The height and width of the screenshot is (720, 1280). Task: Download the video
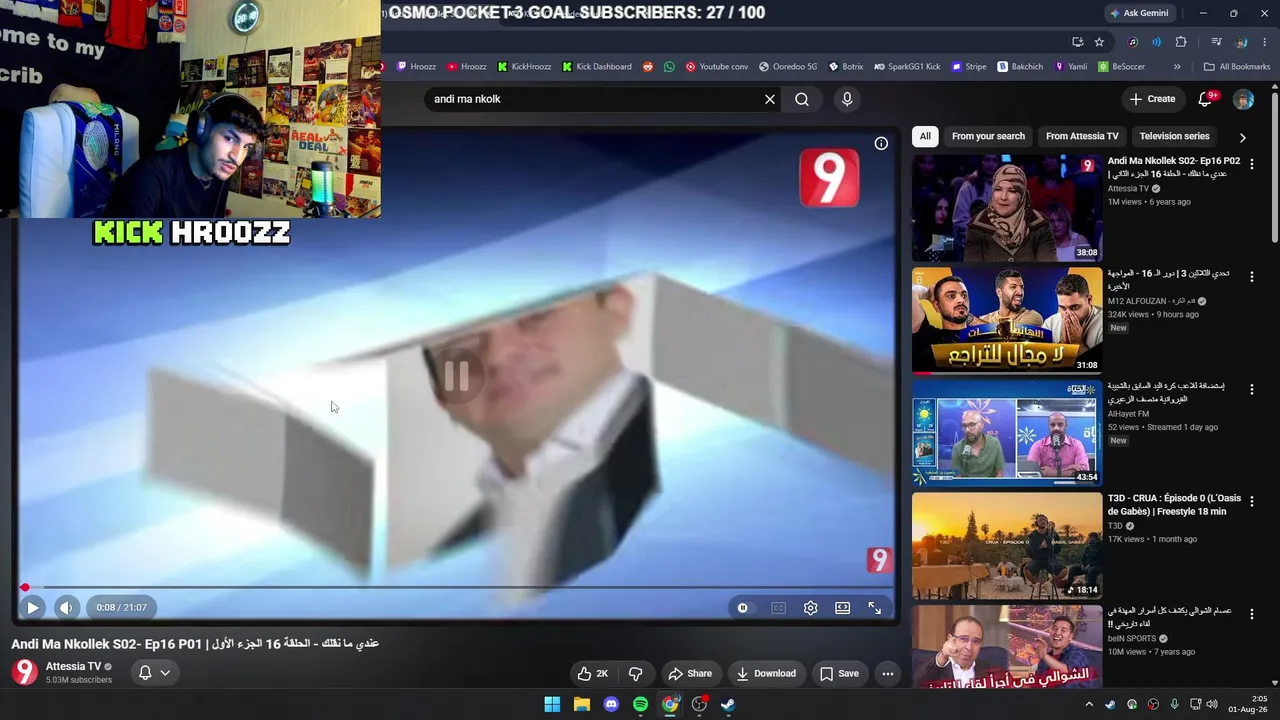tap(766, 673)
